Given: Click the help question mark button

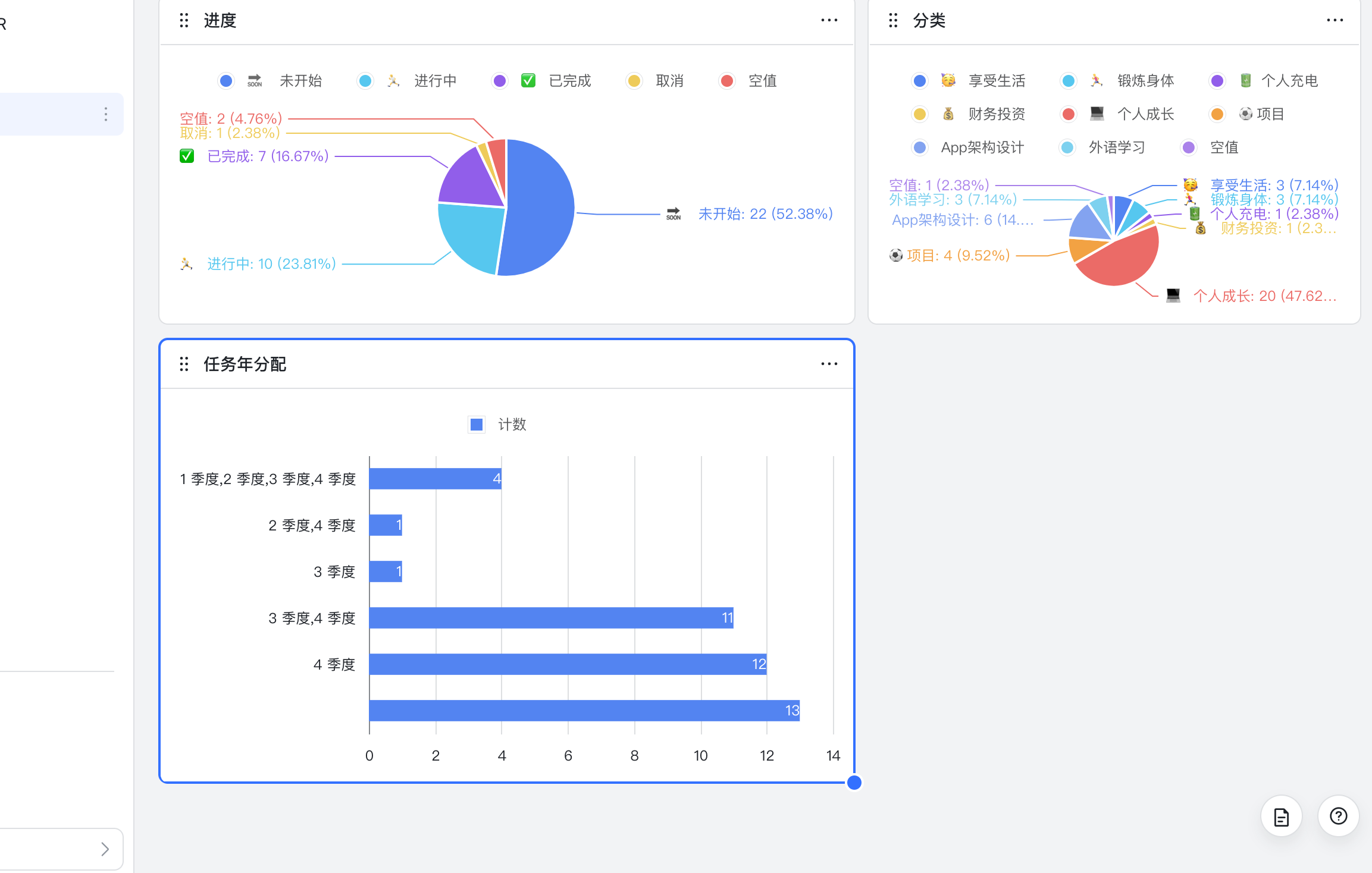Looking at the screenshot, I should click(x=1338, y=816).
